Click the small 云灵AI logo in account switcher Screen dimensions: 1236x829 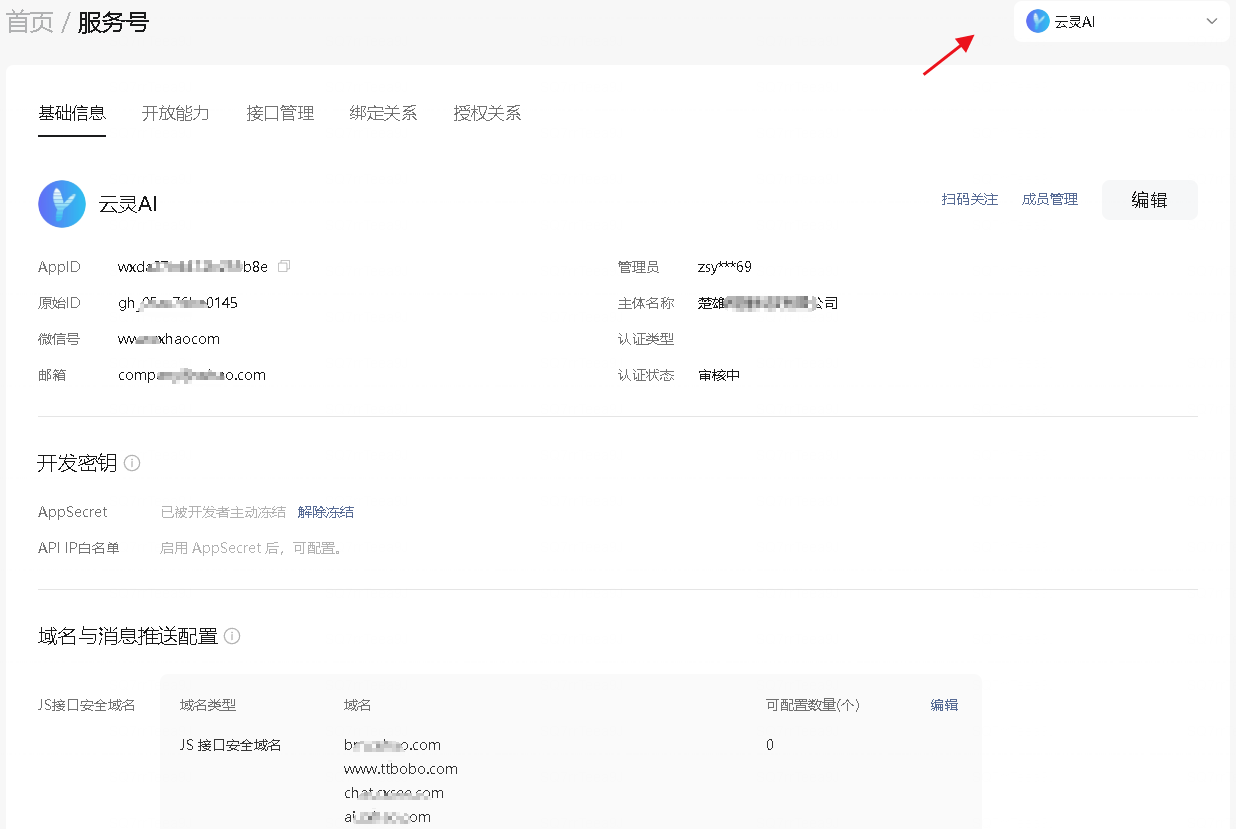pyautogui.click(x=1037, y=21)
